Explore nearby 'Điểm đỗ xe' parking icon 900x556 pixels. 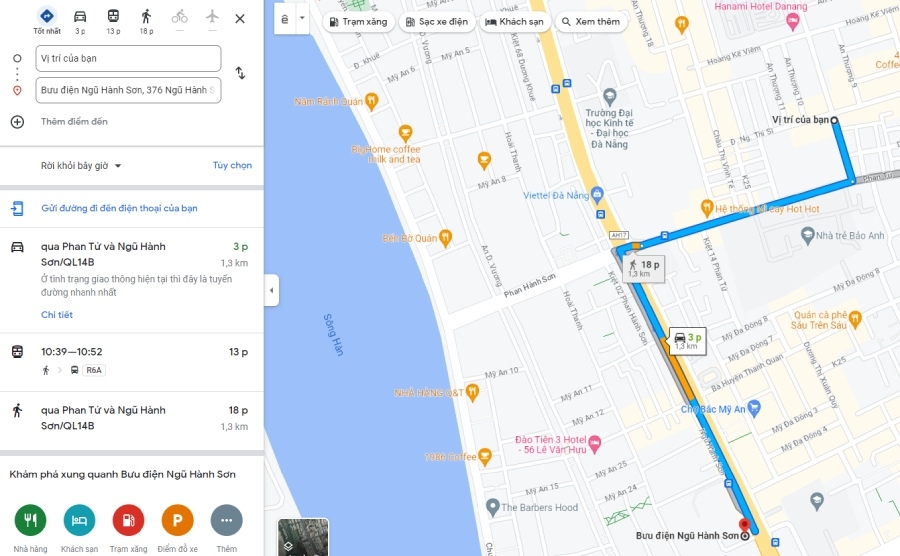[x=177, y=520]
